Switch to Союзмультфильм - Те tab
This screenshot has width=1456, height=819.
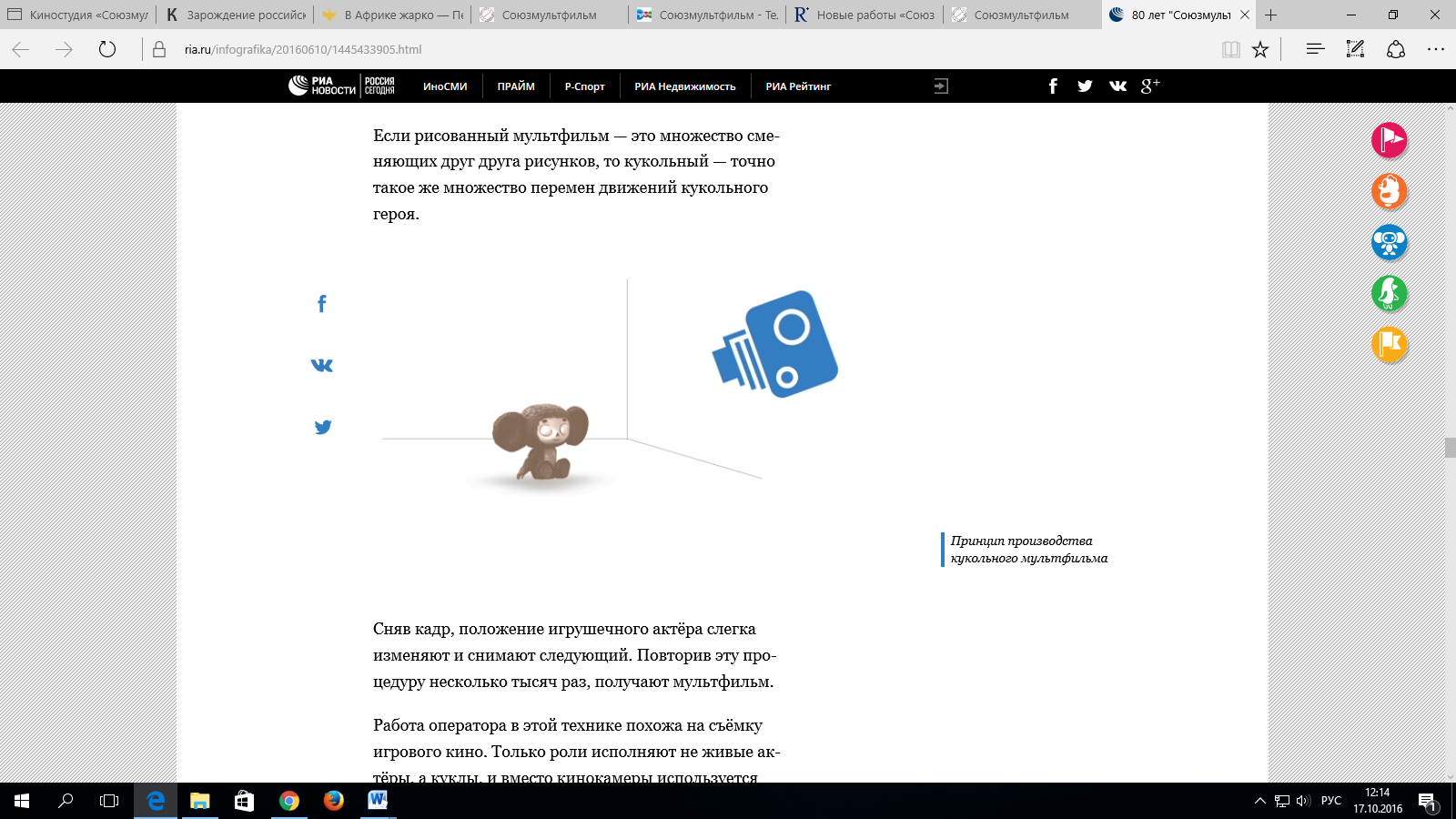pyautogui.click(x=707, y=15)
